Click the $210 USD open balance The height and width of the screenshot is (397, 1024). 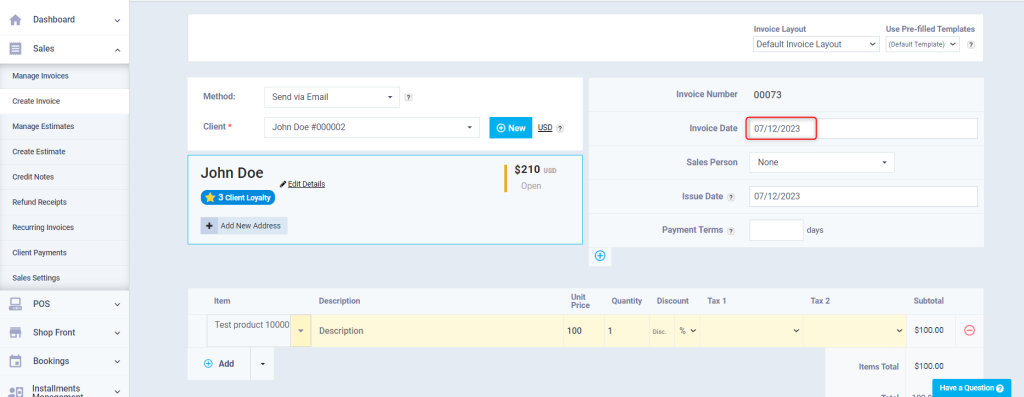click(535, 170)
